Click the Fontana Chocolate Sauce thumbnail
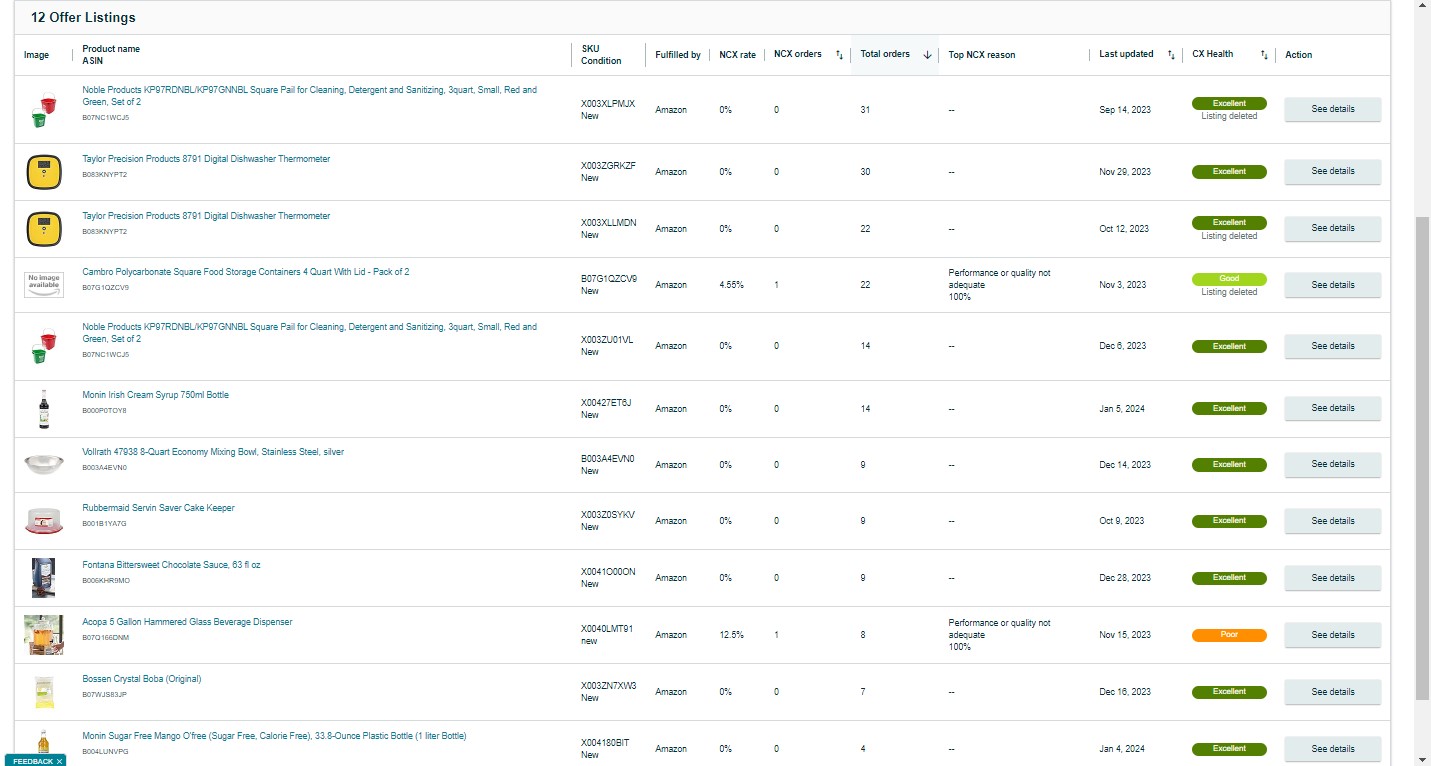The width and height of the screenshot is (1431, 766). pos(43,578)
